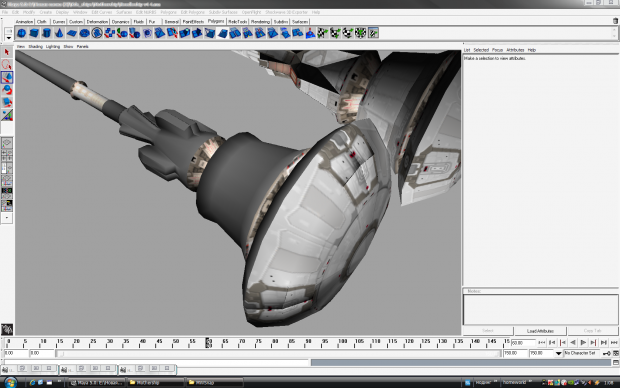This screenshot has height=388, width=620.
Task: Open the character set dropdown arrow
Action: [558, 353]
